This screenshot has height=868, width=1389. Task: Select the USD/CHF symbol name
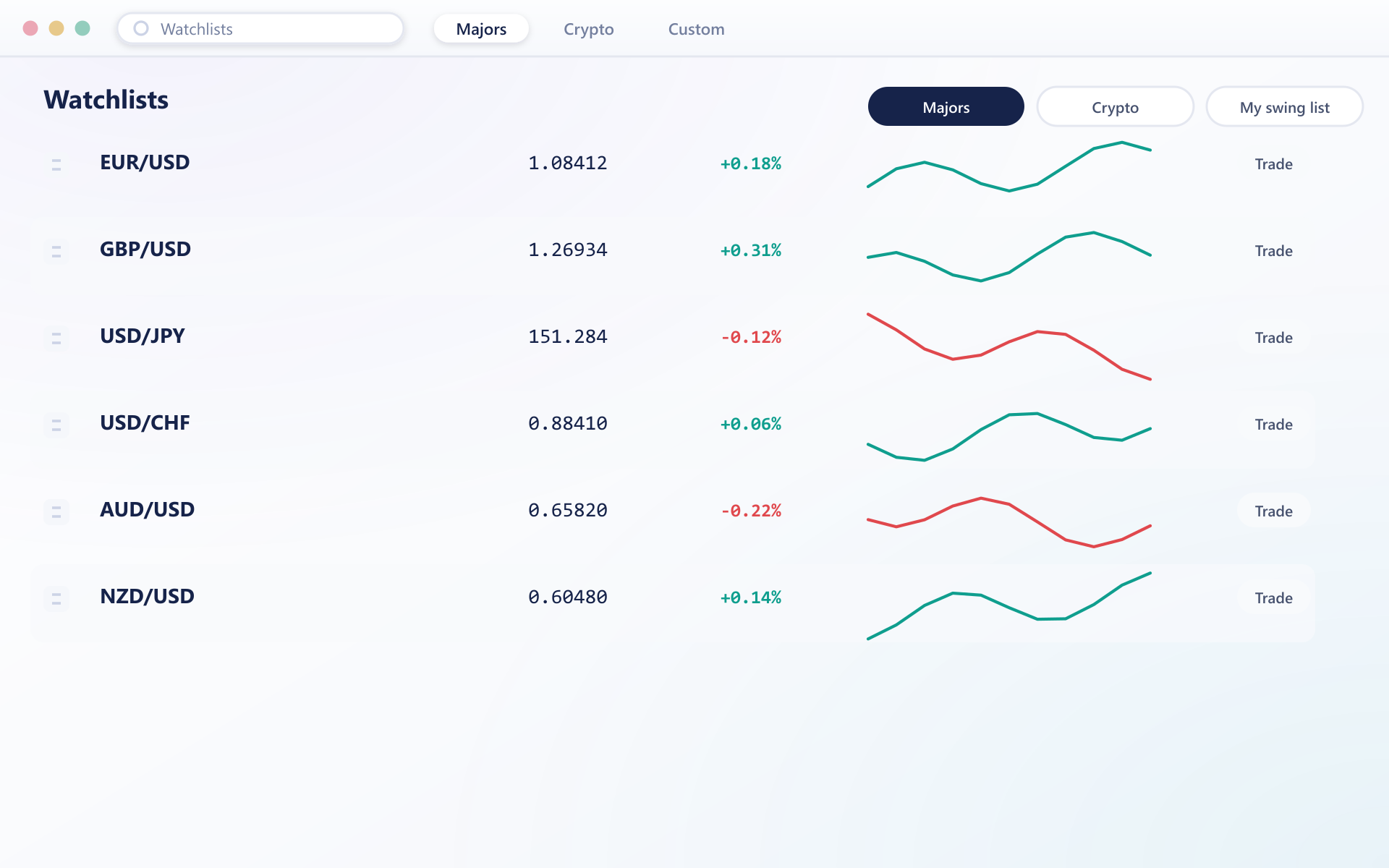145,423
